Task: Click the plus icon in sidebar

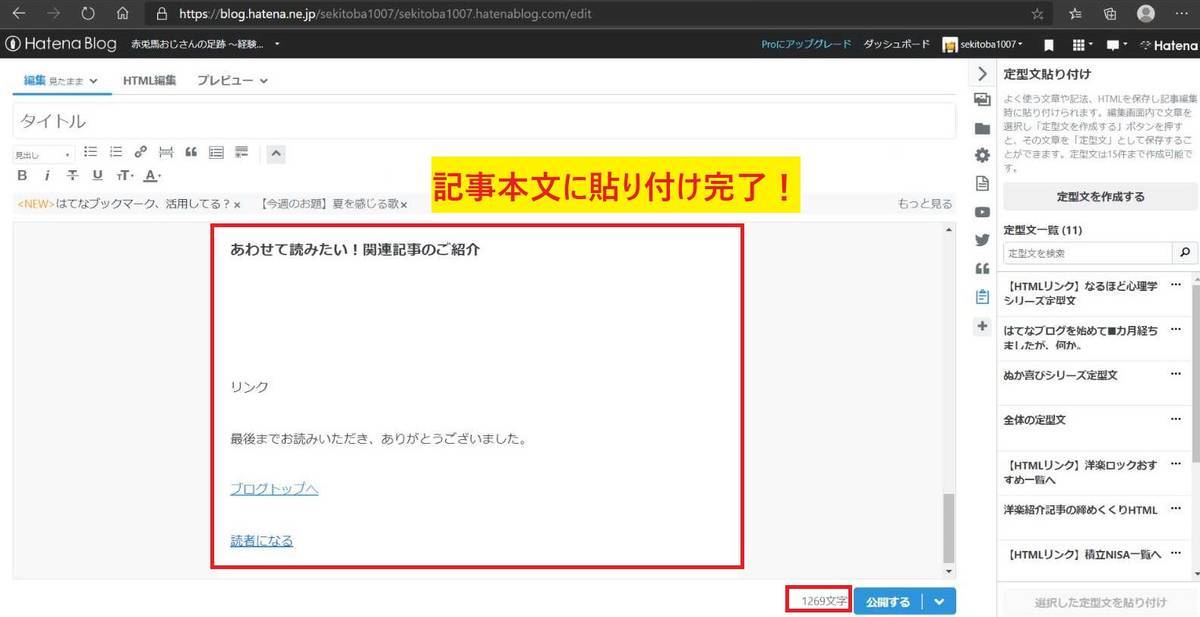Action: (982, 326)
